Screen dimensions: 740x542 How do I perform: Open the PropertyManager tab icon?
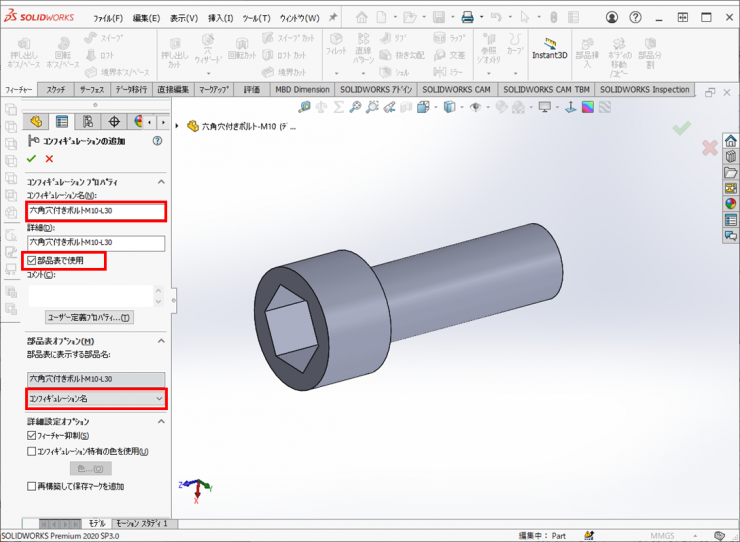point(62,122)
